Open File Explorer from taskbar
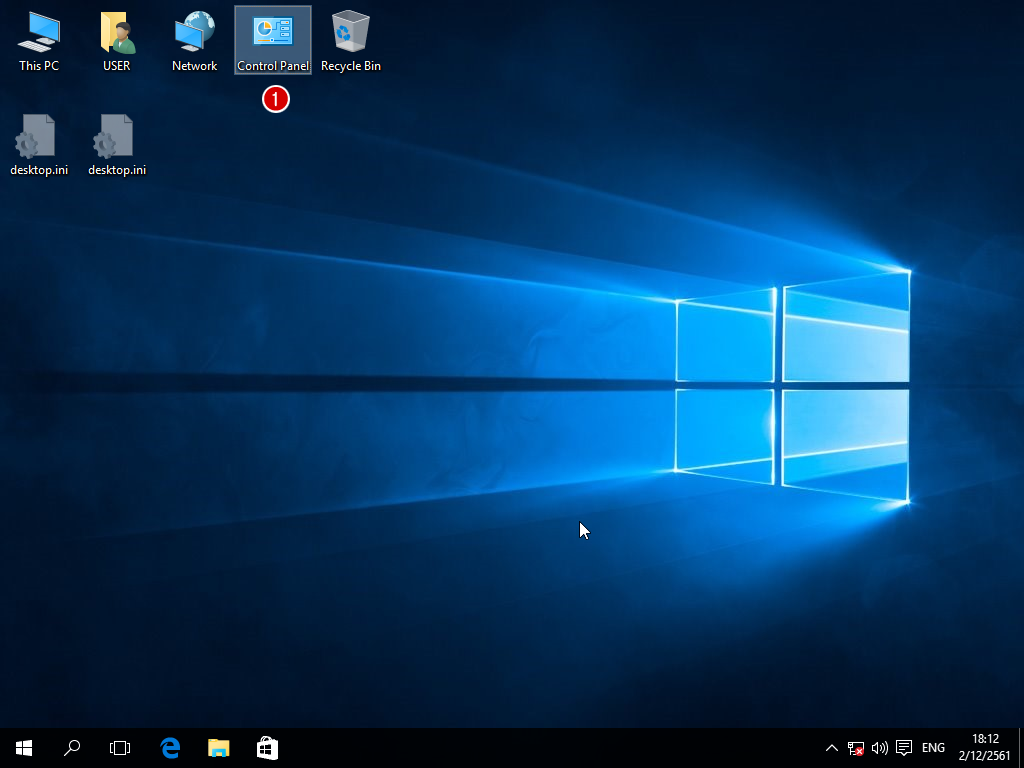 (x=219, y=748)
